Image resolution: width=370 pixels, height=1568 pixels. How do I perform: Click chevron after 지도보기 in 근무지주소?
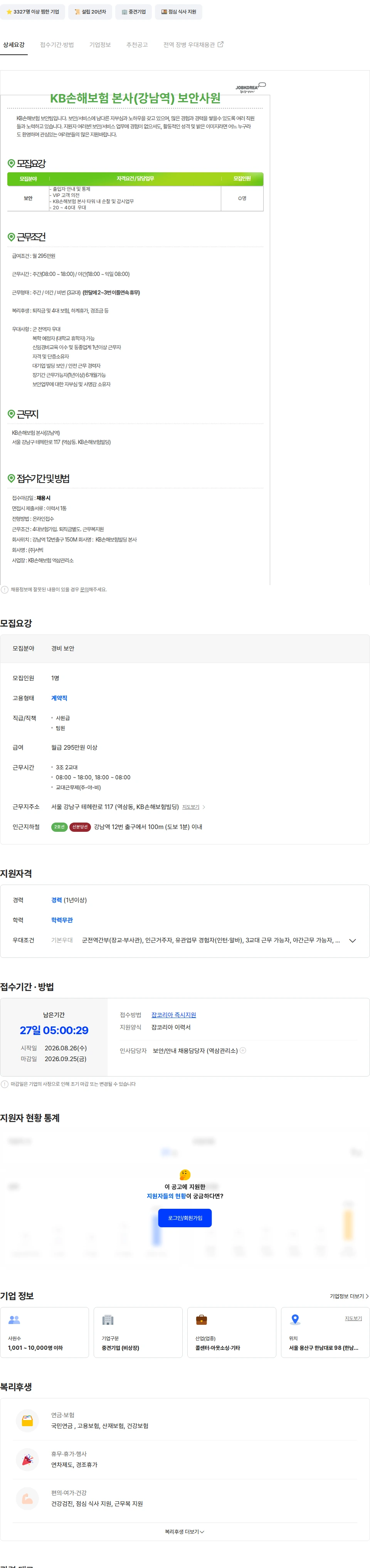pos(203,807)
